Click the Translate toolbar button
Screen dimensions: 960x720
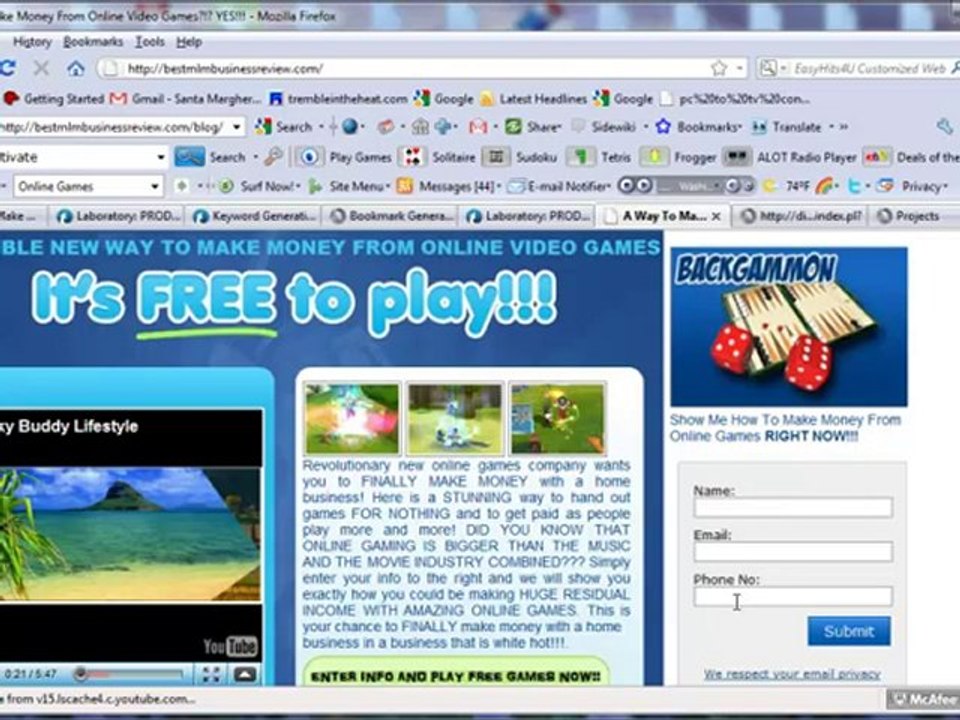tap(787, 127)
